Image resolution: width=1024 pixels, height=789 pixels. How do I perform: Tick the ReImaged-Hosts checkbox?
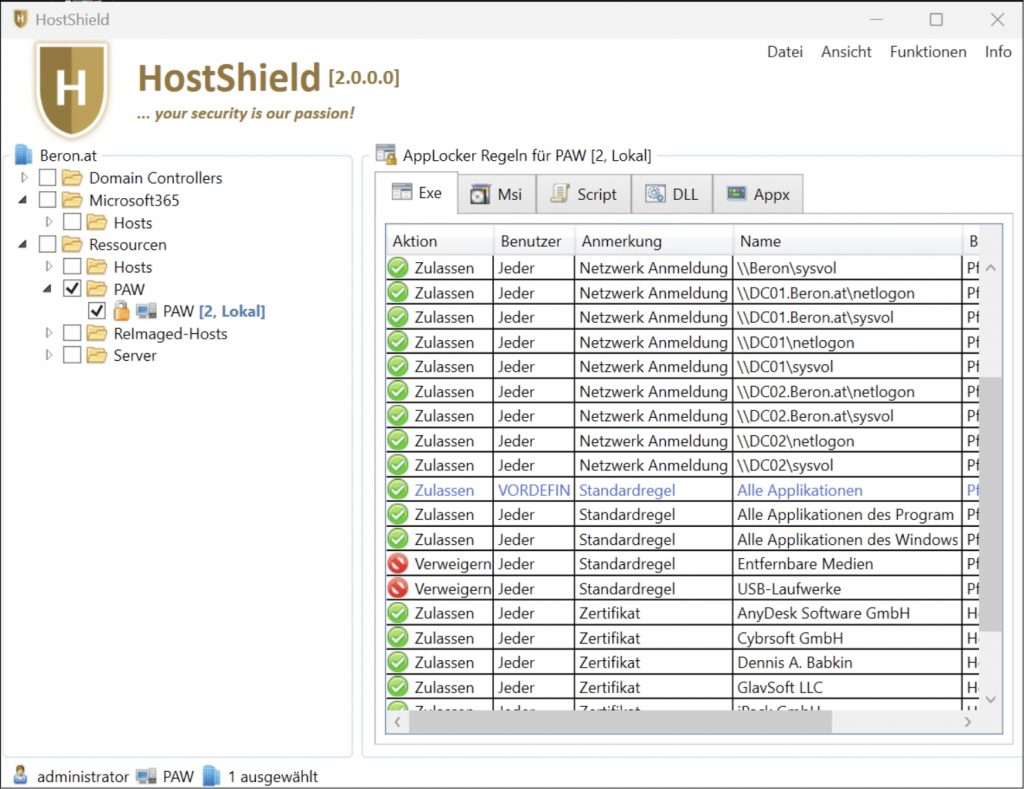coord(72,333)
